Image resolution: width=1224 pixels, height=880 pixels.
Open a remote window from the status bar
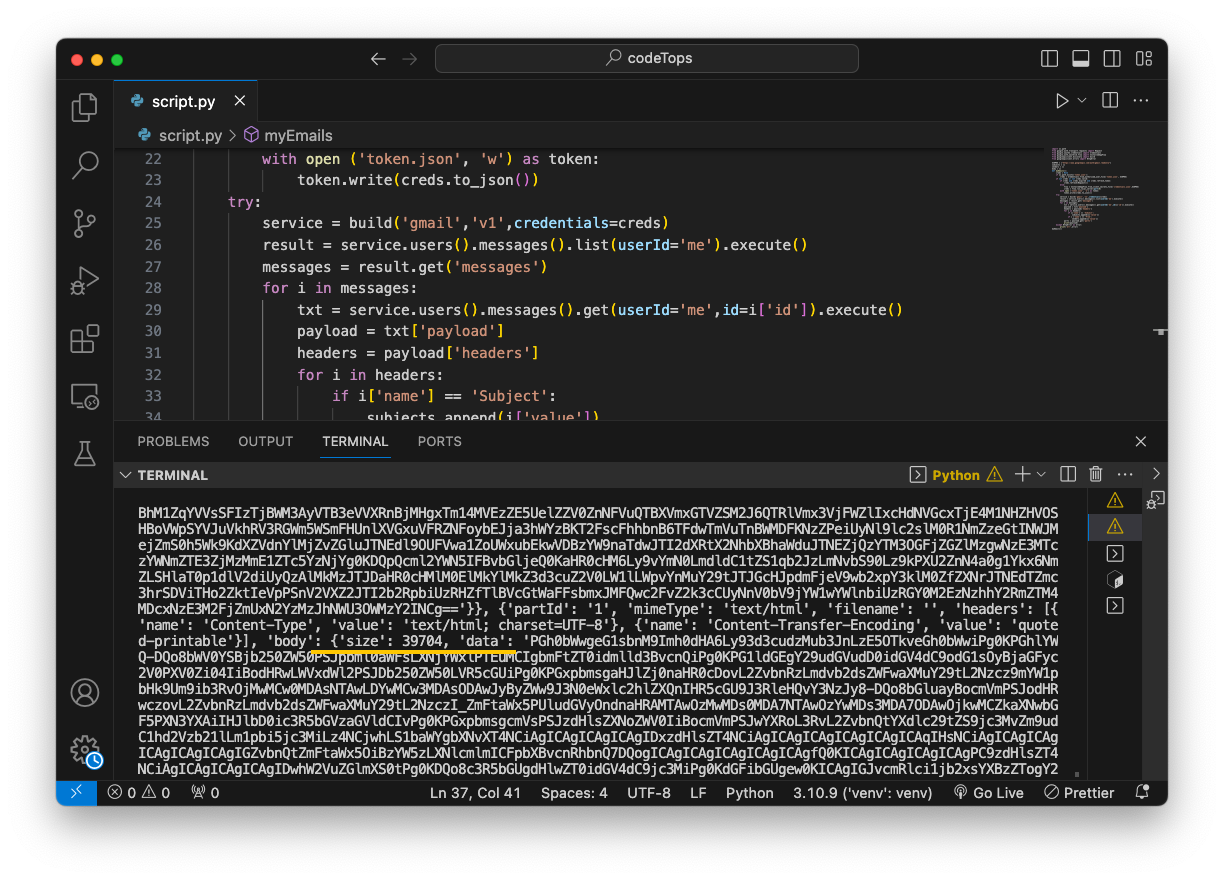coord(77,793)
